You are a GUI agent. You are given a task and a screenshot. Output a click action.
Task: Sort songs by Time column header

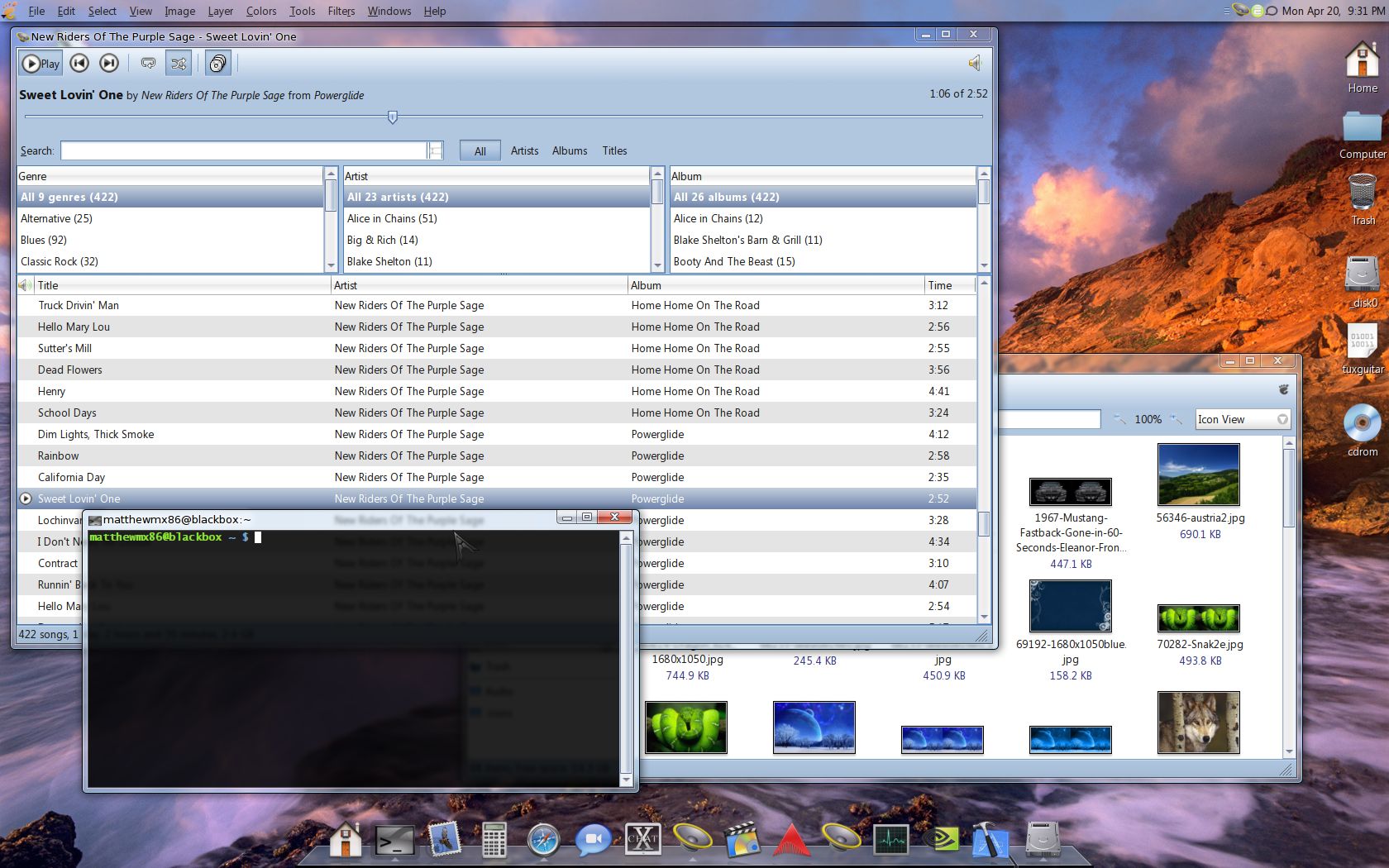pyautogui.click(x=950, y=285)
